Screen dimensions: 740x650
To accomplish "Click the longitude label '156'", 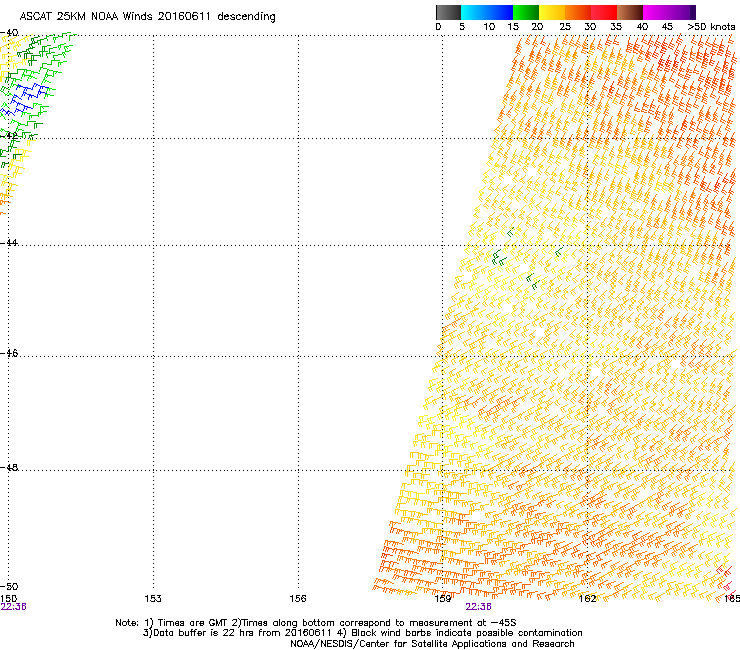I will (298, 599).
